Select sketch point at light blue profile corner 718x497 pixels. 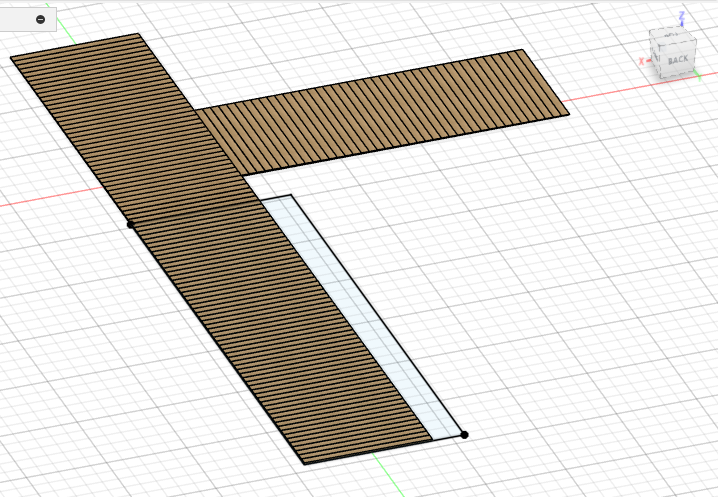pos(464,435)
